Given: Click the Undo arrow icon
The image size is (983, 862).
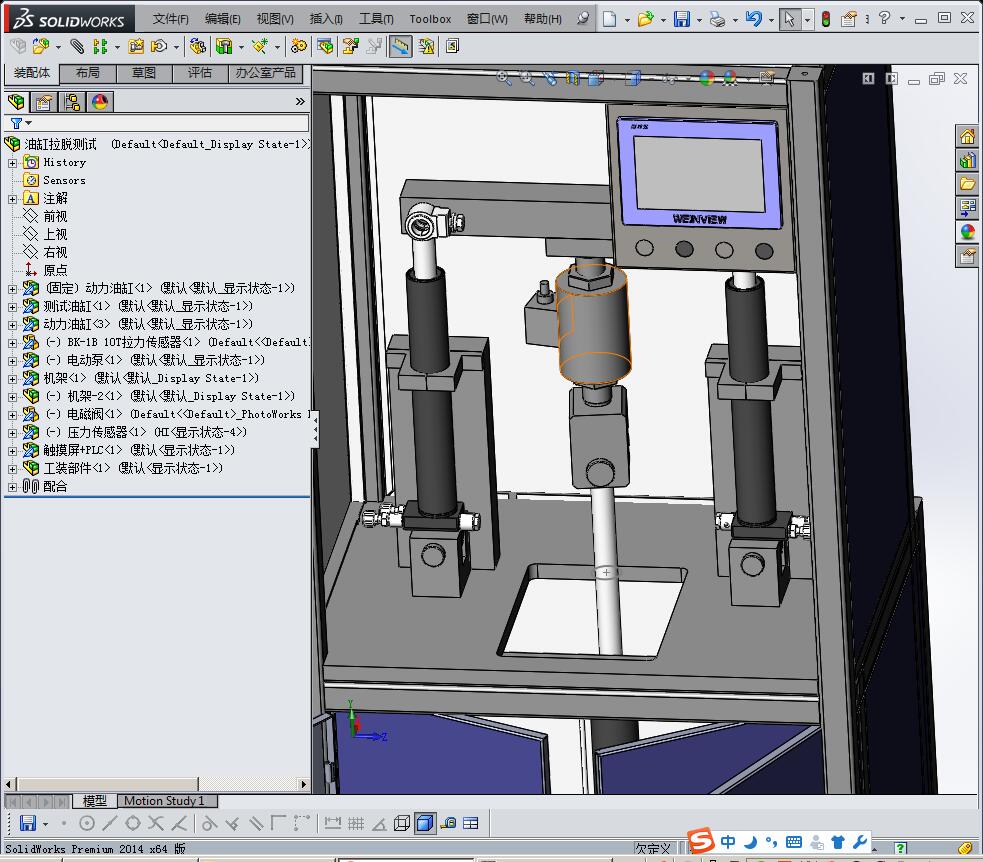Looking at the screenshot, I should pyautogui.click(x=753, y=19).
